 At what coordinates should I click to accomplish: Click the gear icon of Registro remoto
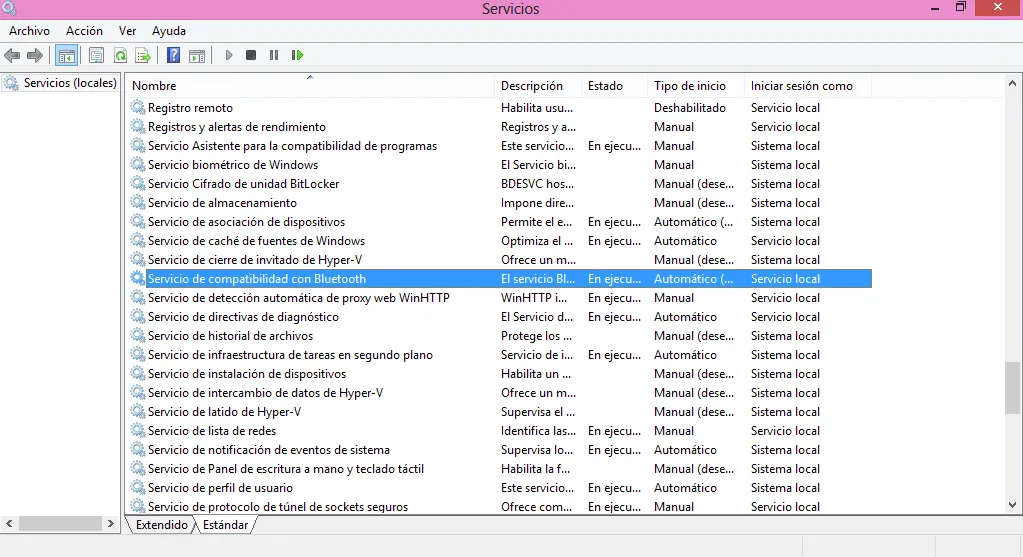(138, 107)
